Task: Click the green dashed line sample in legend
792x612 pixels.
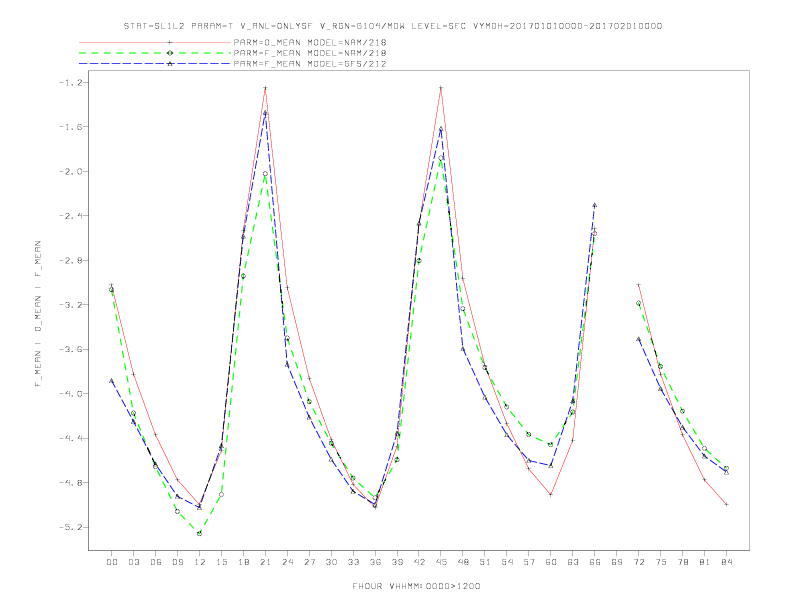Action: 155,53
